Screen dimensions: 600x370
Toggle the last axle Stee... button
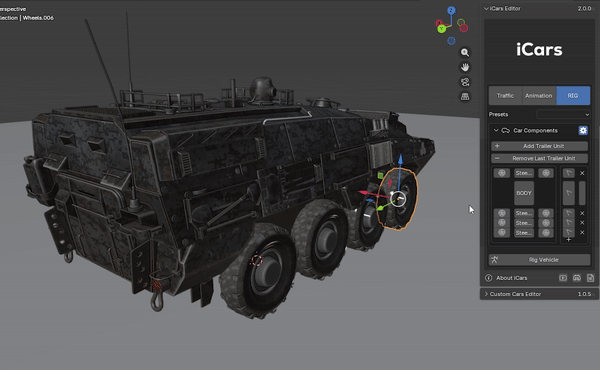524,233
